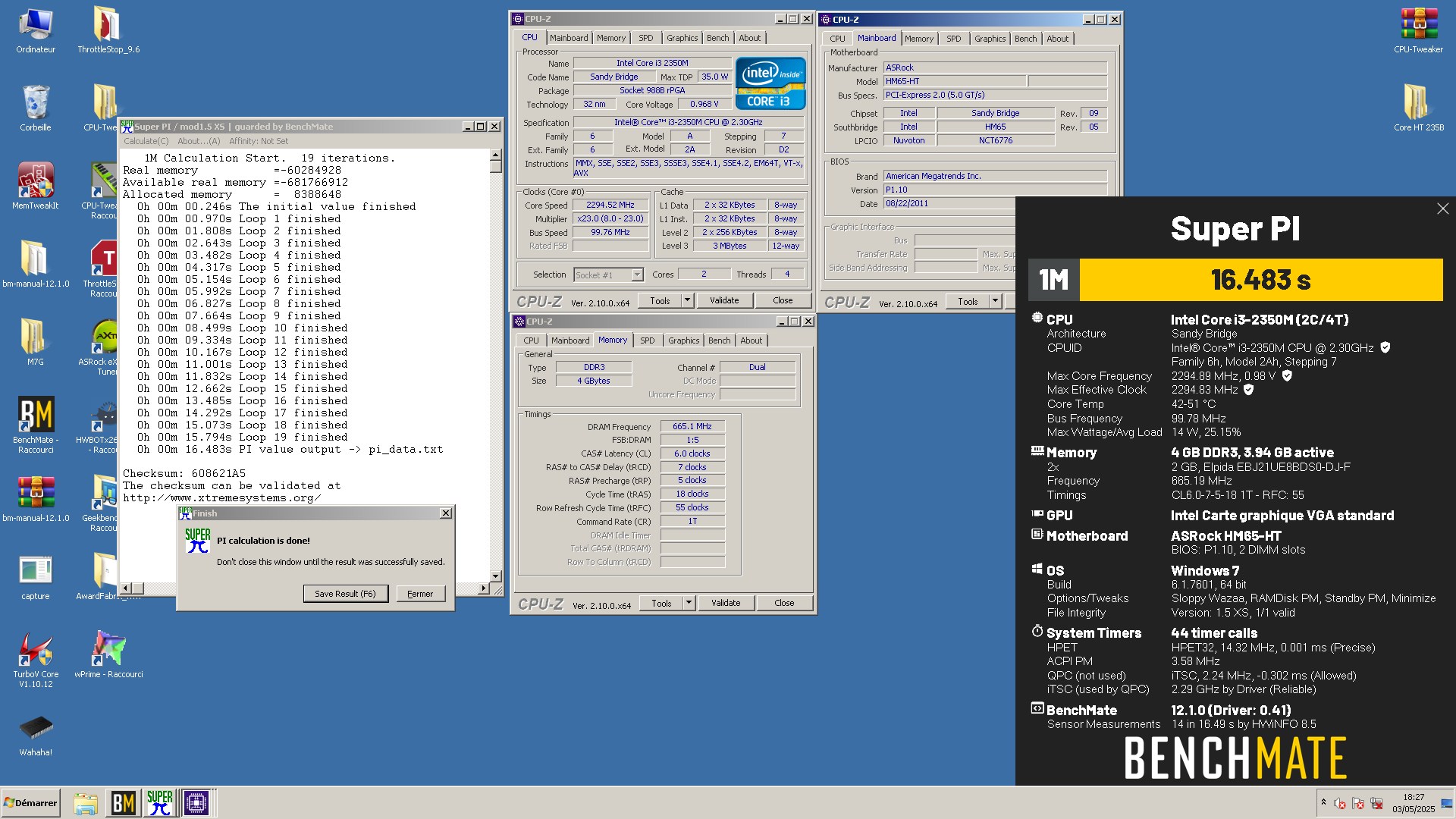Screen dimensions: 1456x819
Task: Click the Super PI vertical scrollbar up arrow
Action: (x=495, y=155)
